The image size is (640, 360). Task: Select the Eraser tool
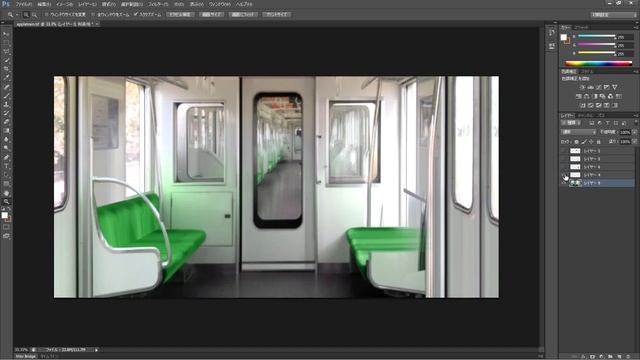[x=6, y=122]
